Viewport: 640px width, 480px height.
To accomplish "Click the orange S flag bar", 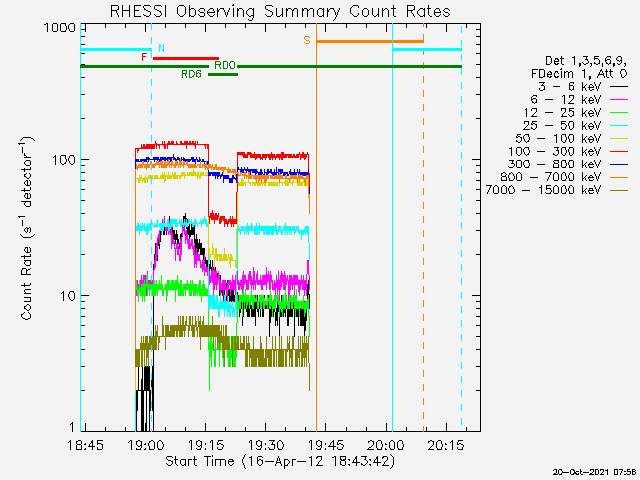I will pyautogui.click(x=370, y=41).
